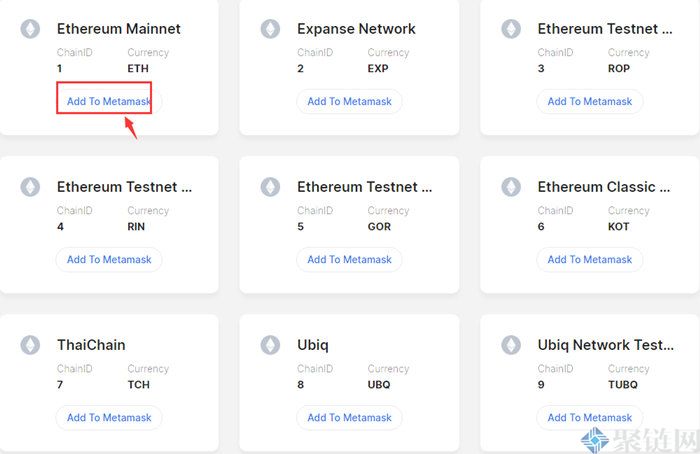Click the ThaiChain chain icon
This screenshot has height=454, width=700.
pos(30,345)
